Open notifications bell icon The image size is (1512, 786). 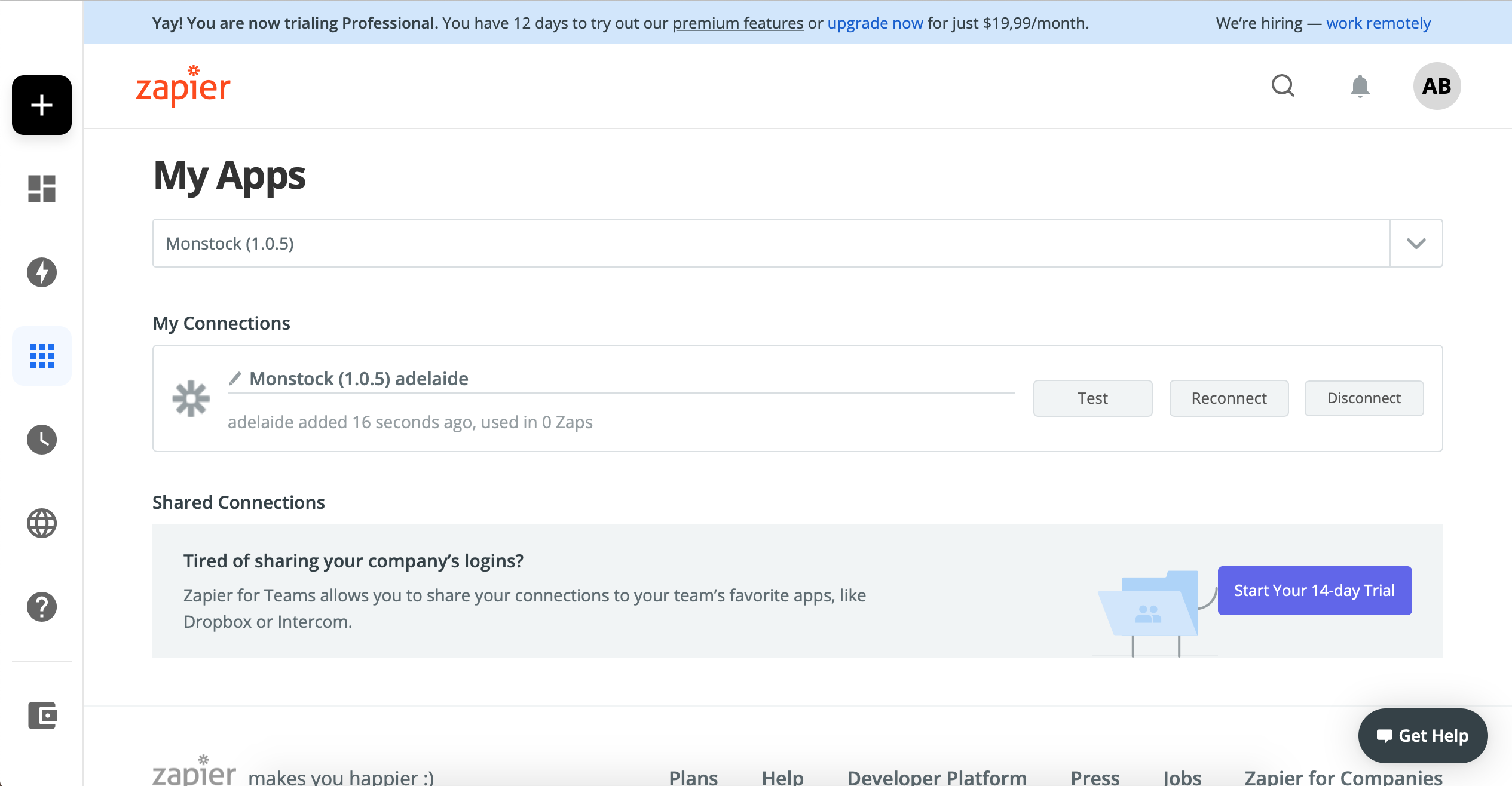[x=1360, y=86]
